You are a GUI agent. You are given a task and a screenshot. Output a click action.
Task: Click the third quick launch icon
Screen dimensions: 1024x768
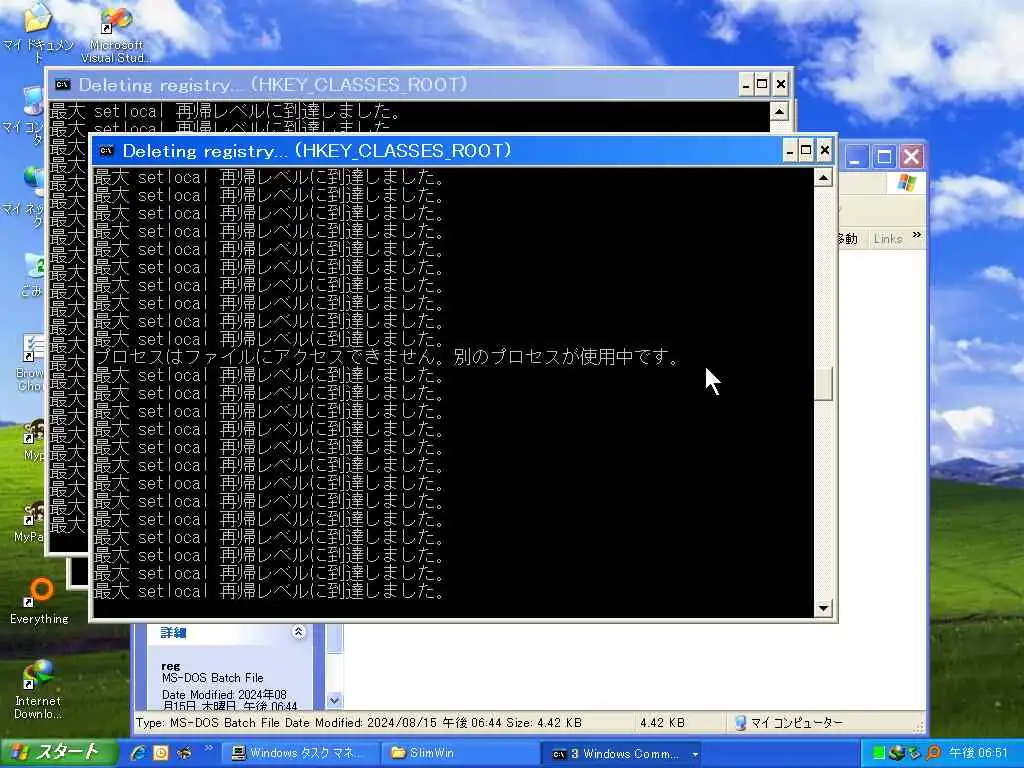pyautogui.click(x=185, y=753)
